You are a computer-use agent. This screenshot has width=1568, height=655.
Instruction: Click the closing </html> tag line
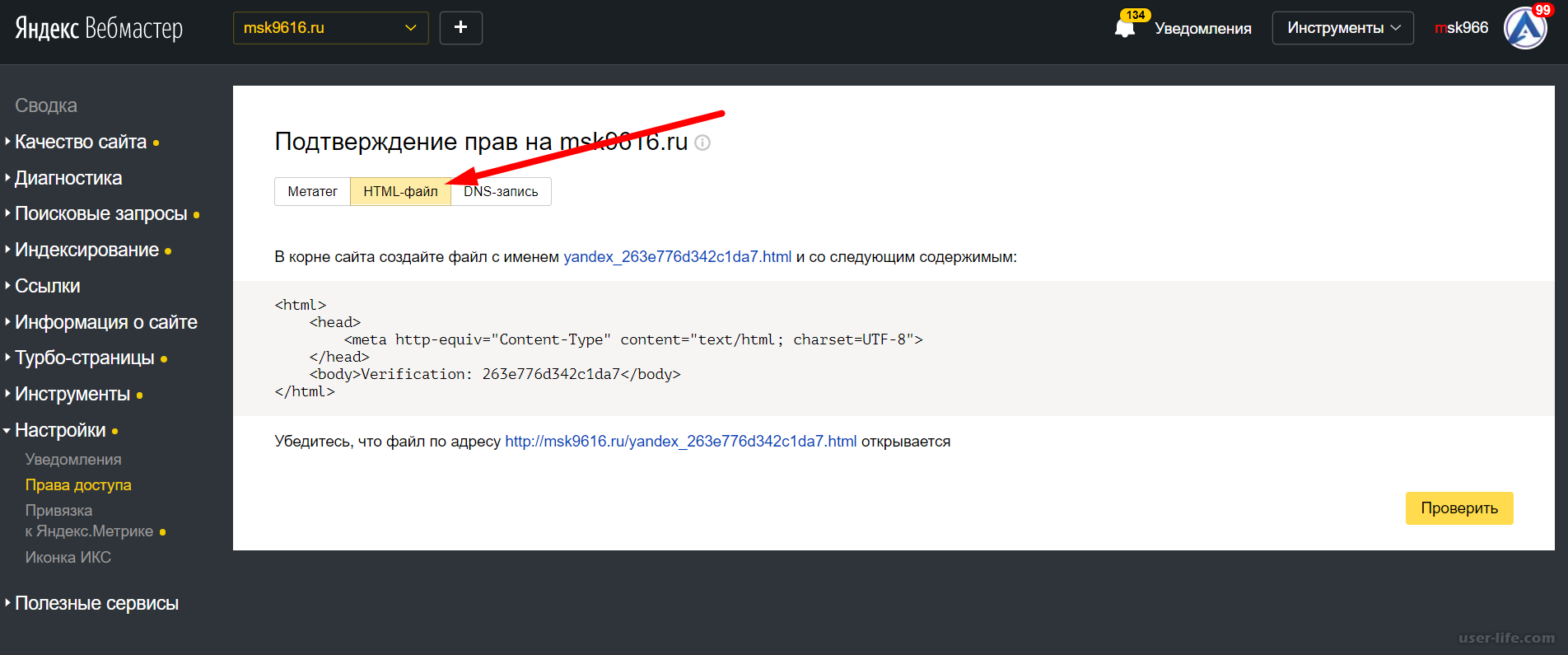click(305, 391)
